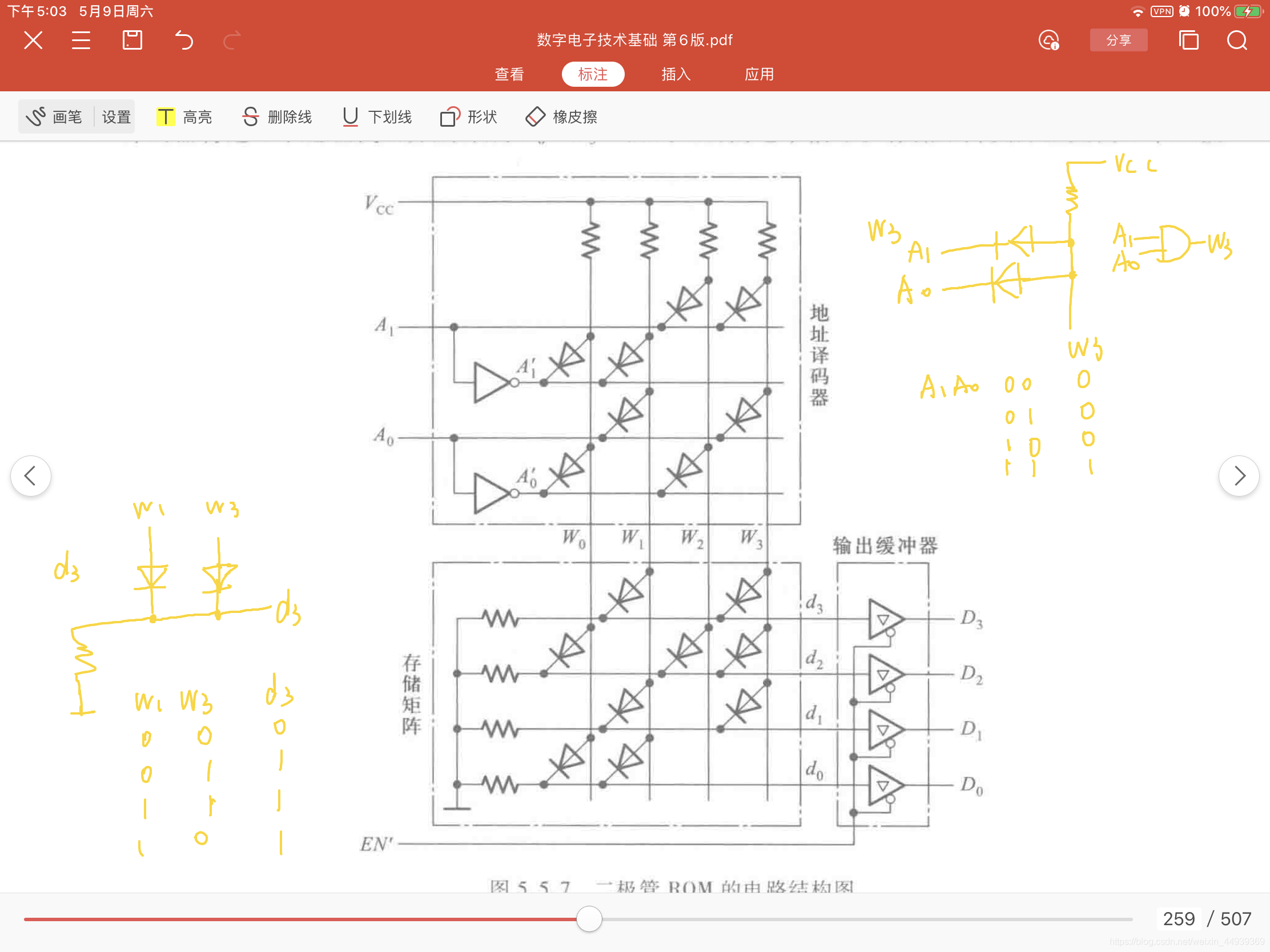Open the page thumbnails view

click(x=1189, y=40)
